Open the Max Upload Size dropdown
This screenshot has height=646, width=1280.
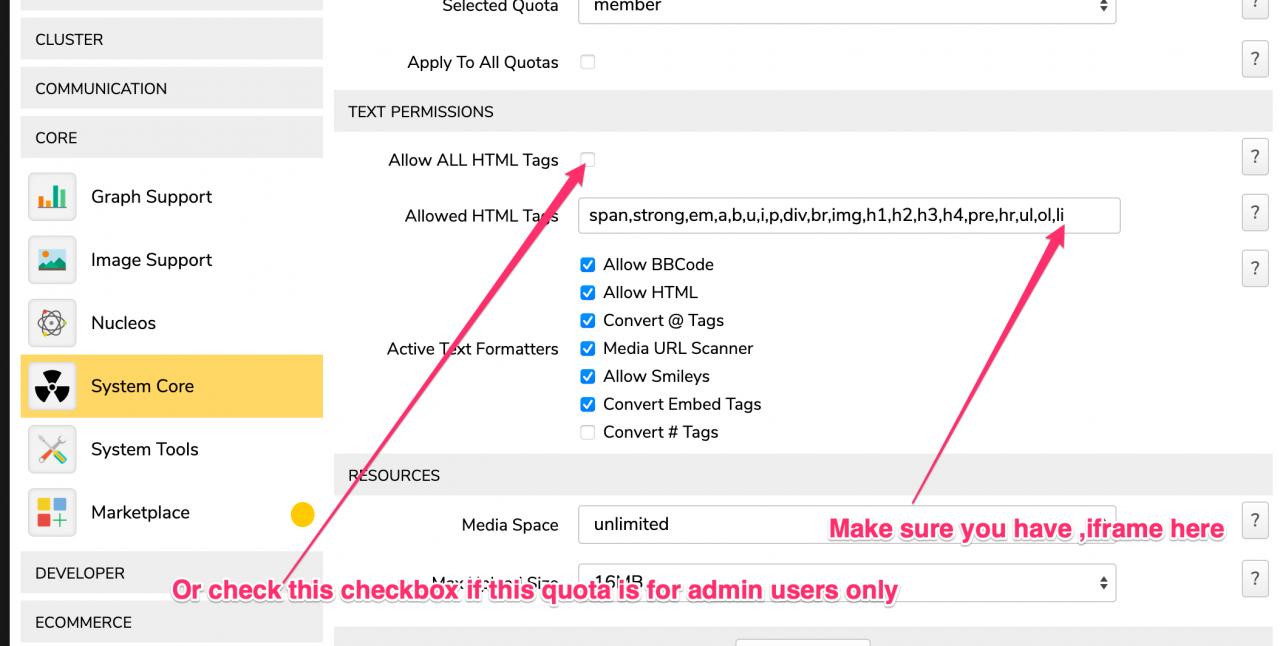point(847,582)
